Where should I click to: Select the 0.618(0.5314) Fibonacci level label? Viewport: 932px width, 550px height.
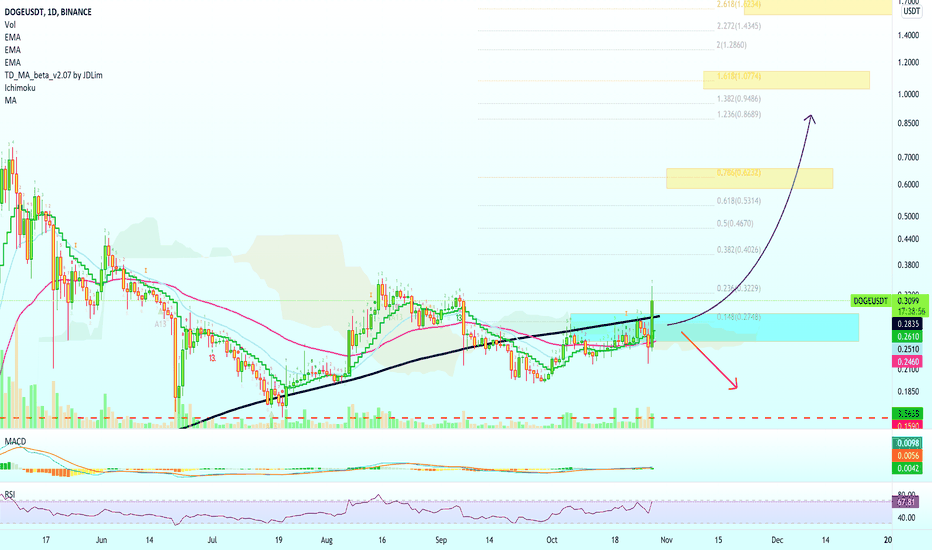tap(739, 201)
